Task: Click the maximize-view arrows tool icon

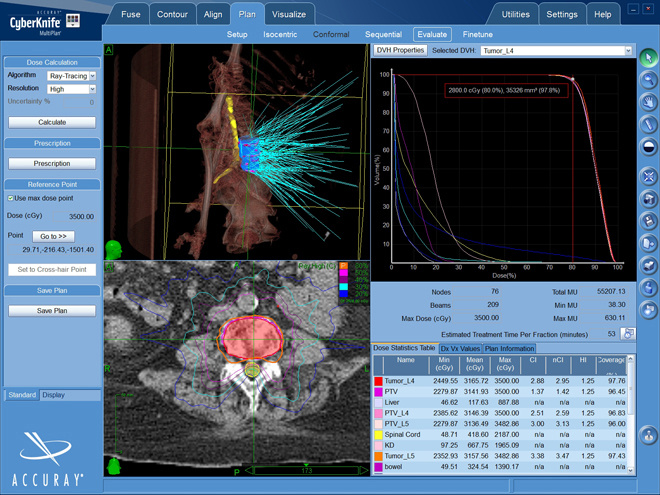Action: click(x=649, y=176)
